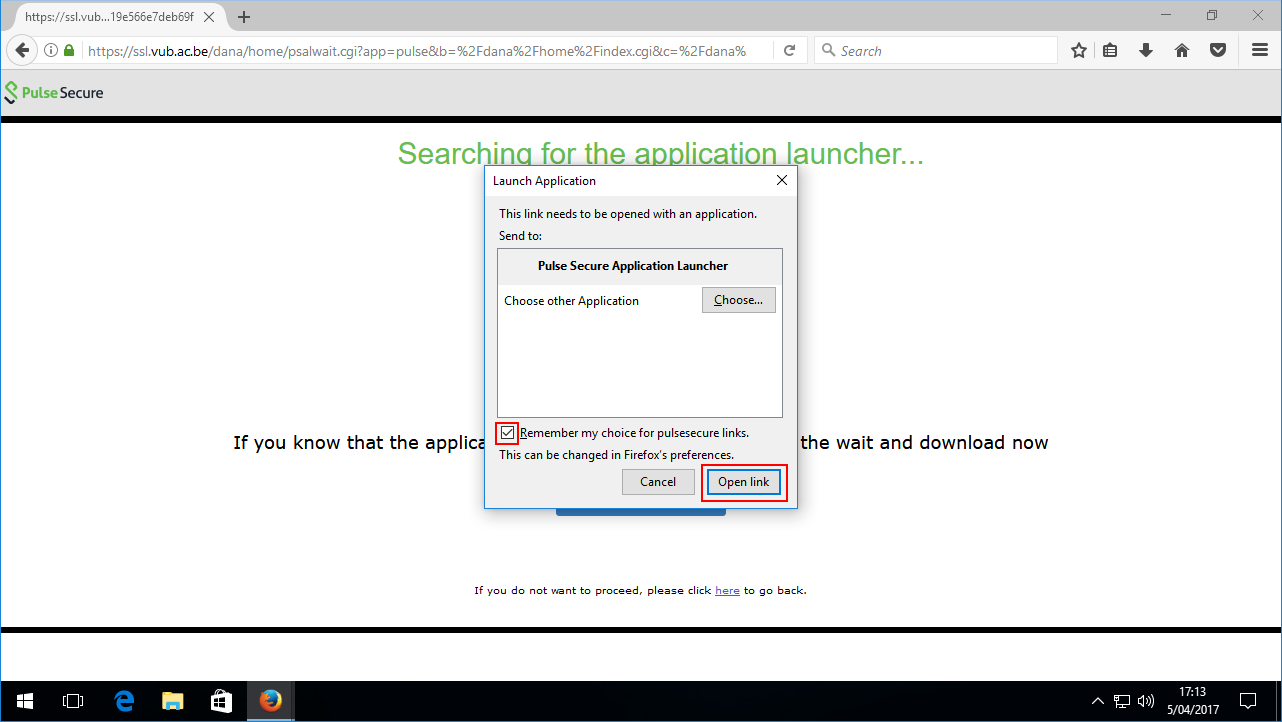
Task: Close the Launch Application dialog
Action: [x=782, y=181]
